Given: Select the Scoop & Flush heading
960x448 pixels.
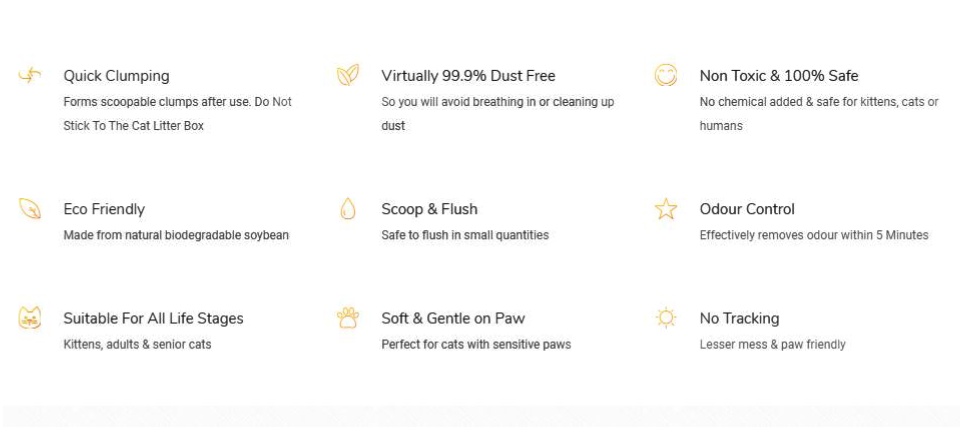Looking at the screenshot, I should tap(429, 210).
